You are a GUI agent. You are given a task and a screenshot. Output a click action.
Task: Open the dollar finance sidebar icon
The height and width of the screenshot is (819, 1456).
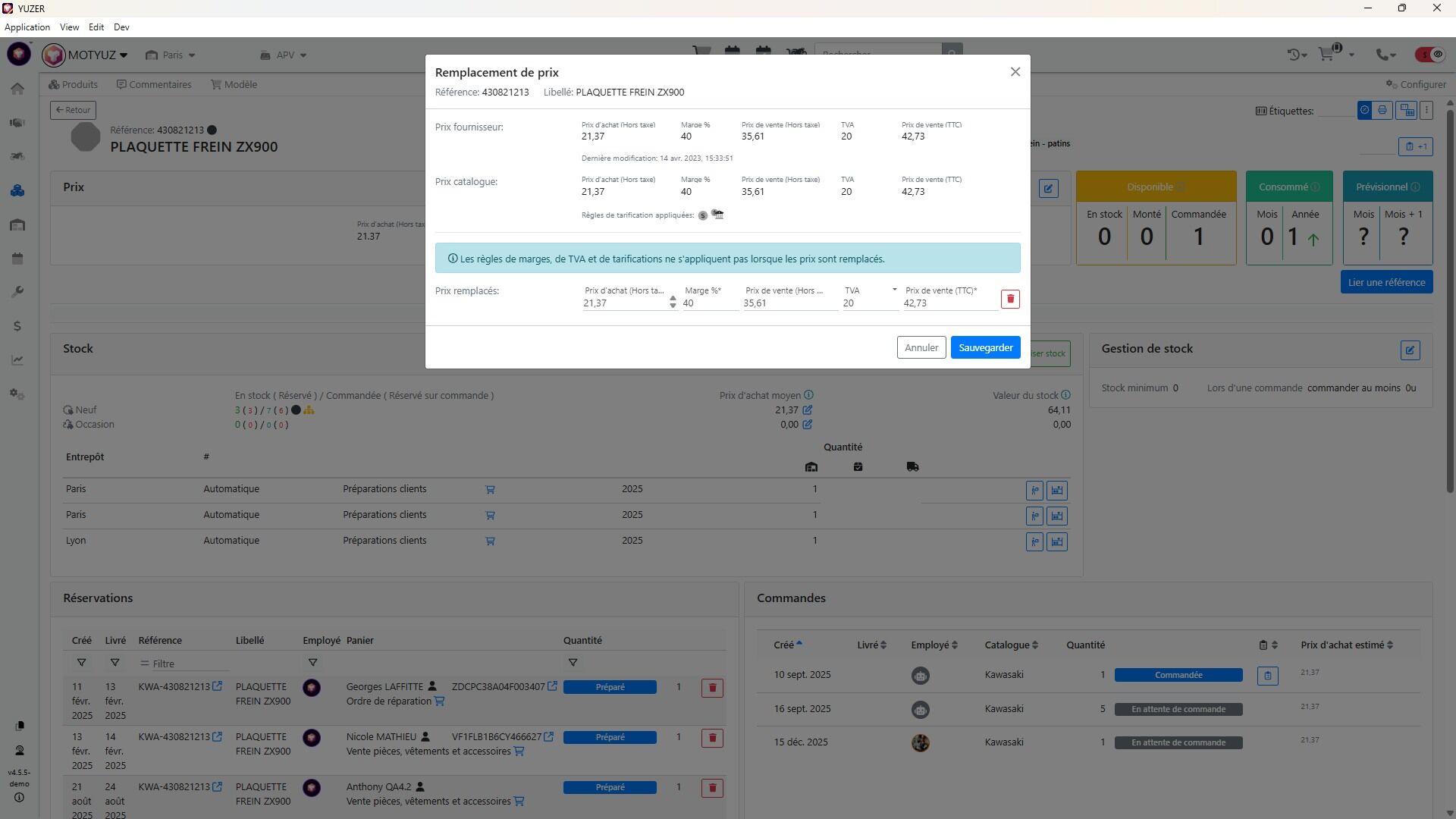(17, 326)
